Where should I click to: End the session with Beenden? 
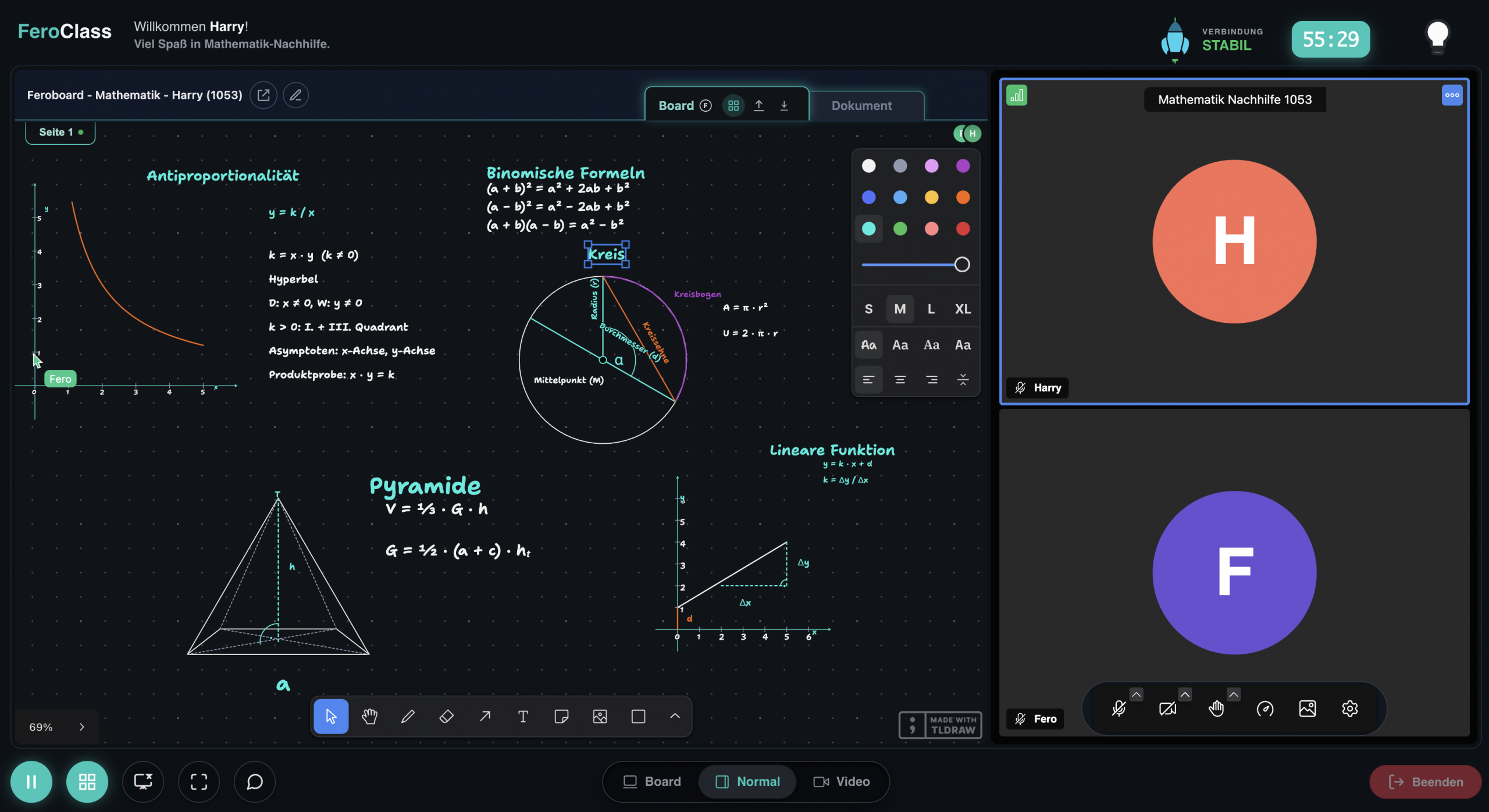tap(1426, 782)
